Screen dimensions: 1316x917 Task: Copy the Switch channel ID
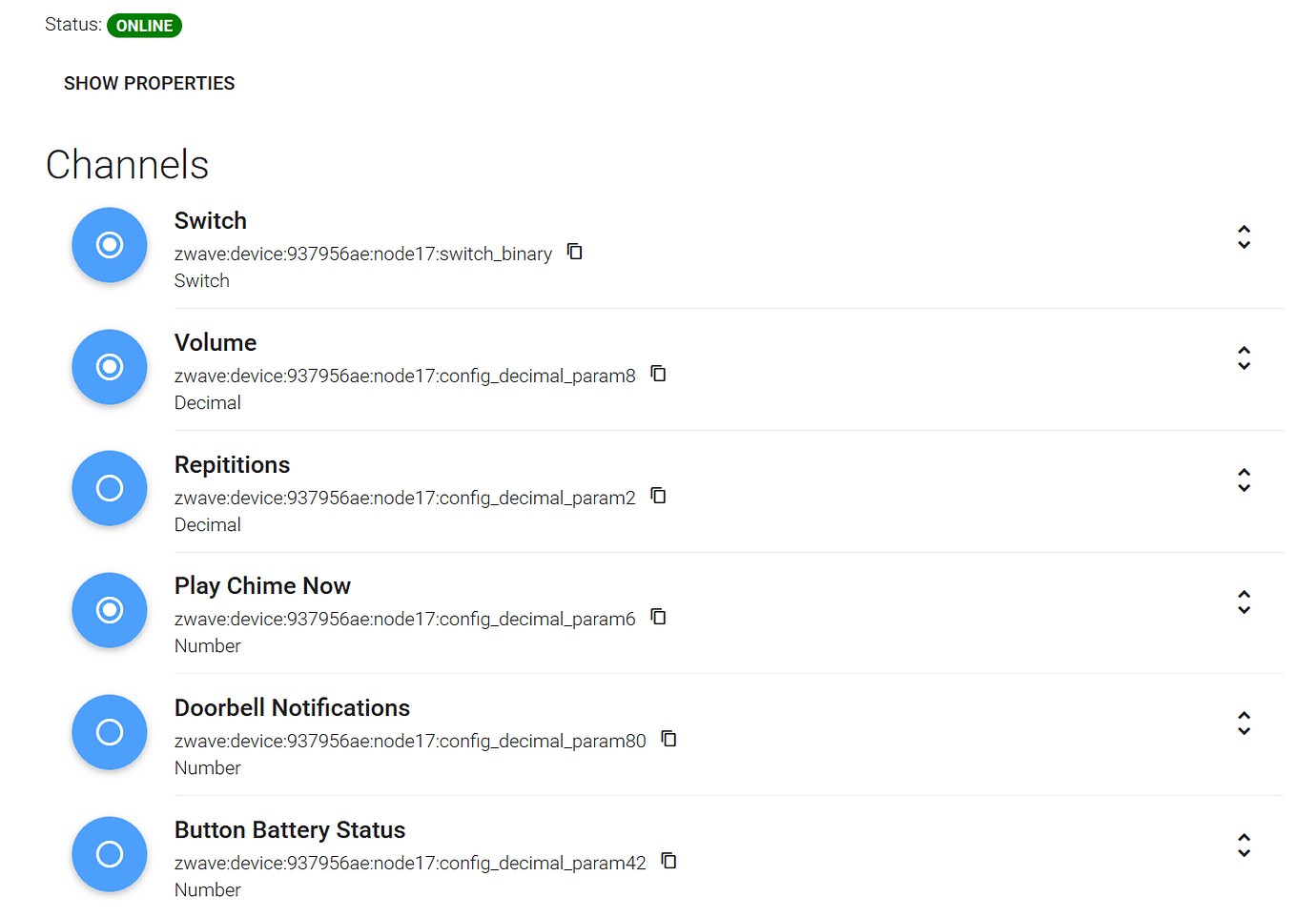[574, 252]
